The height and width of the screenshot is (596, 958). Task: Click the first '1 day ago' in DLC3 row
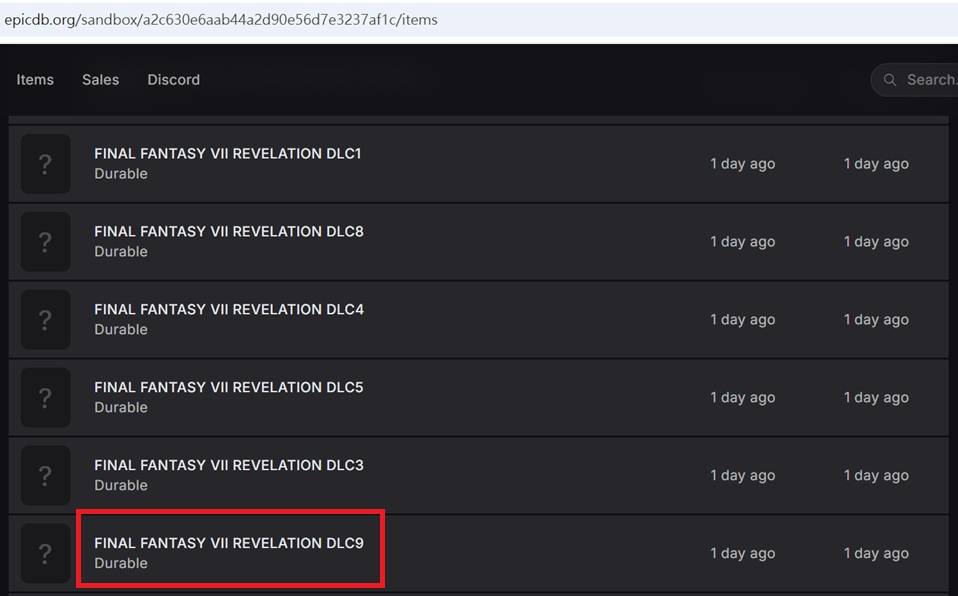tap(742, 476)
